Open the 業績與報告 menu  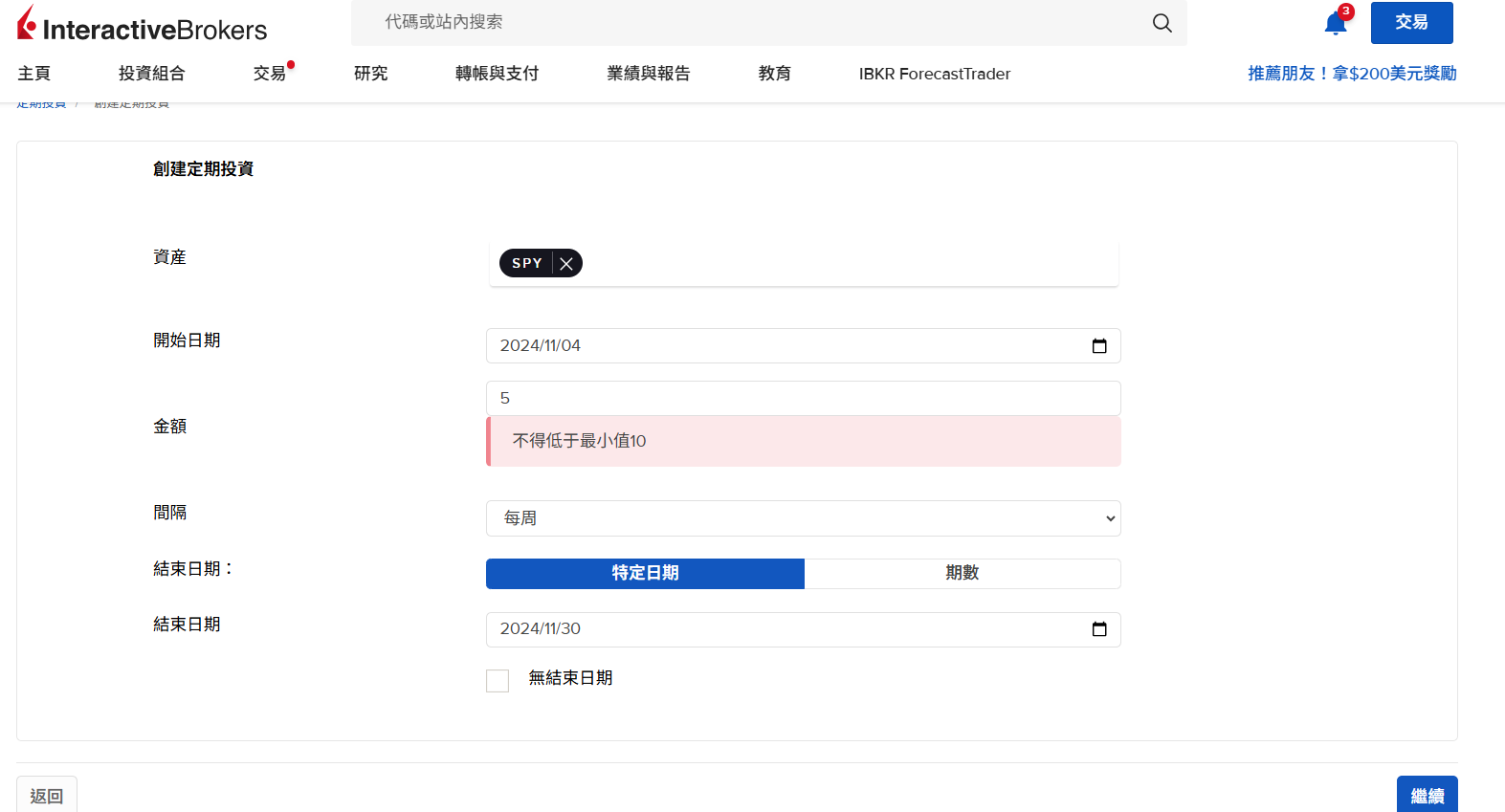click(x=649, y=74)
